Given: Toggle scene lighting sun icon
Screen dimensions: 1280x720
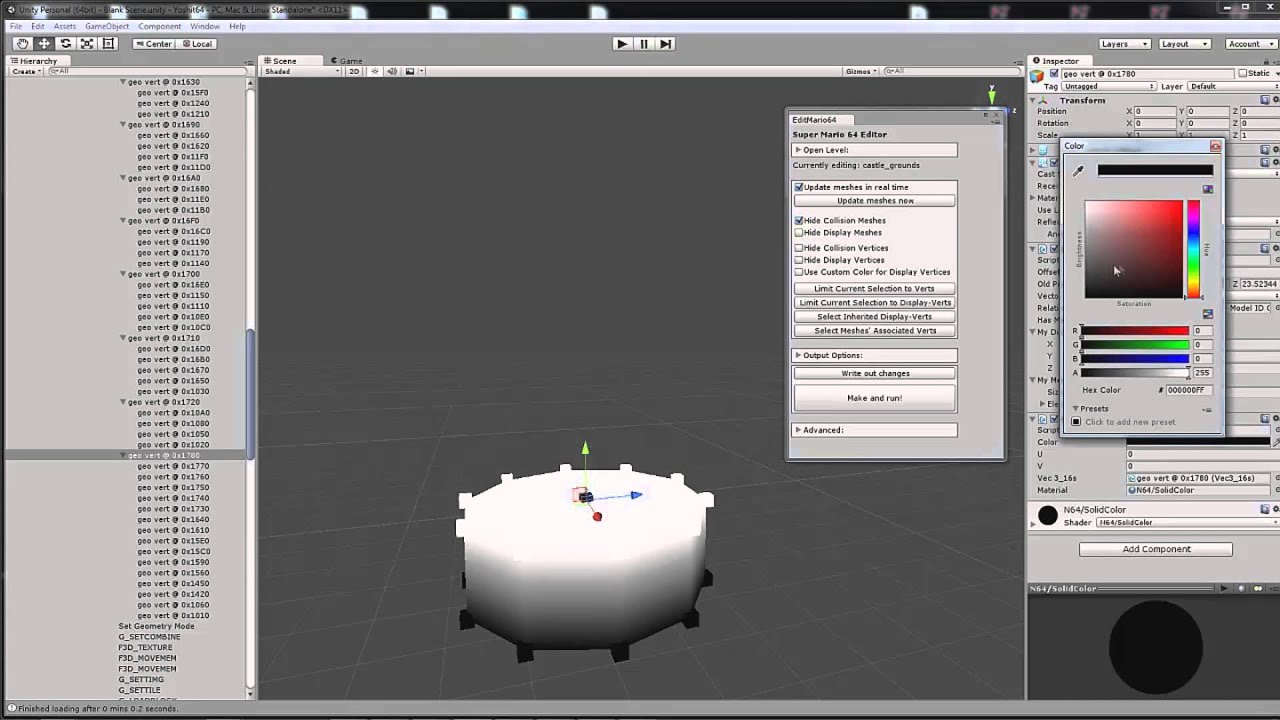Looking at the screenshot, I should 377,72.
